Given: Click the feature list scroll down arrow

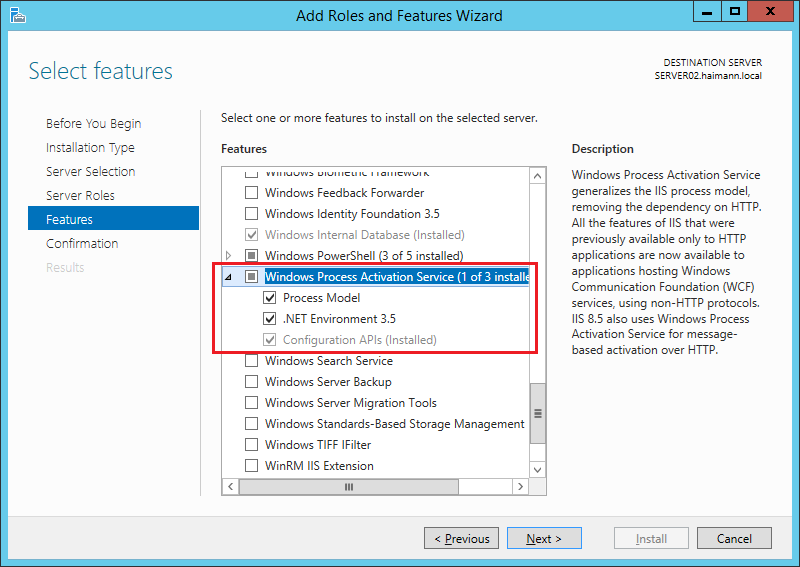Looking at the screenshot, I should (537, 470).
